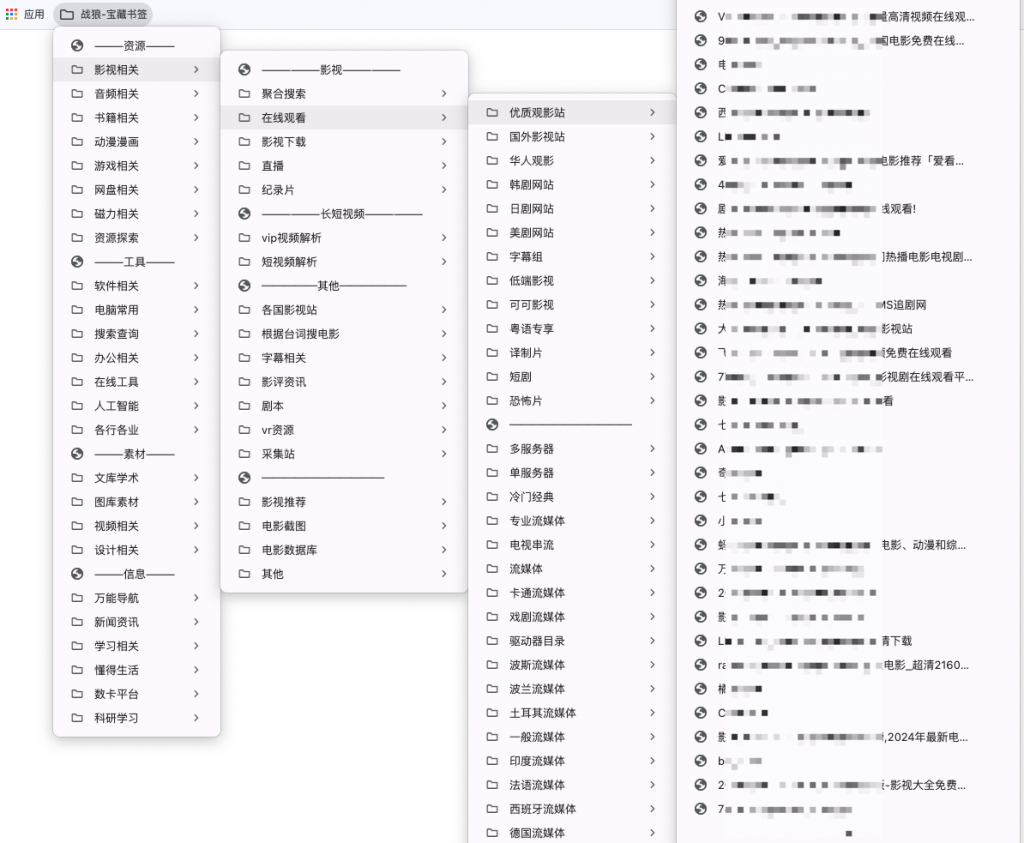
Task: Select the vip视频解析 menu item
Action: [291, 238]
